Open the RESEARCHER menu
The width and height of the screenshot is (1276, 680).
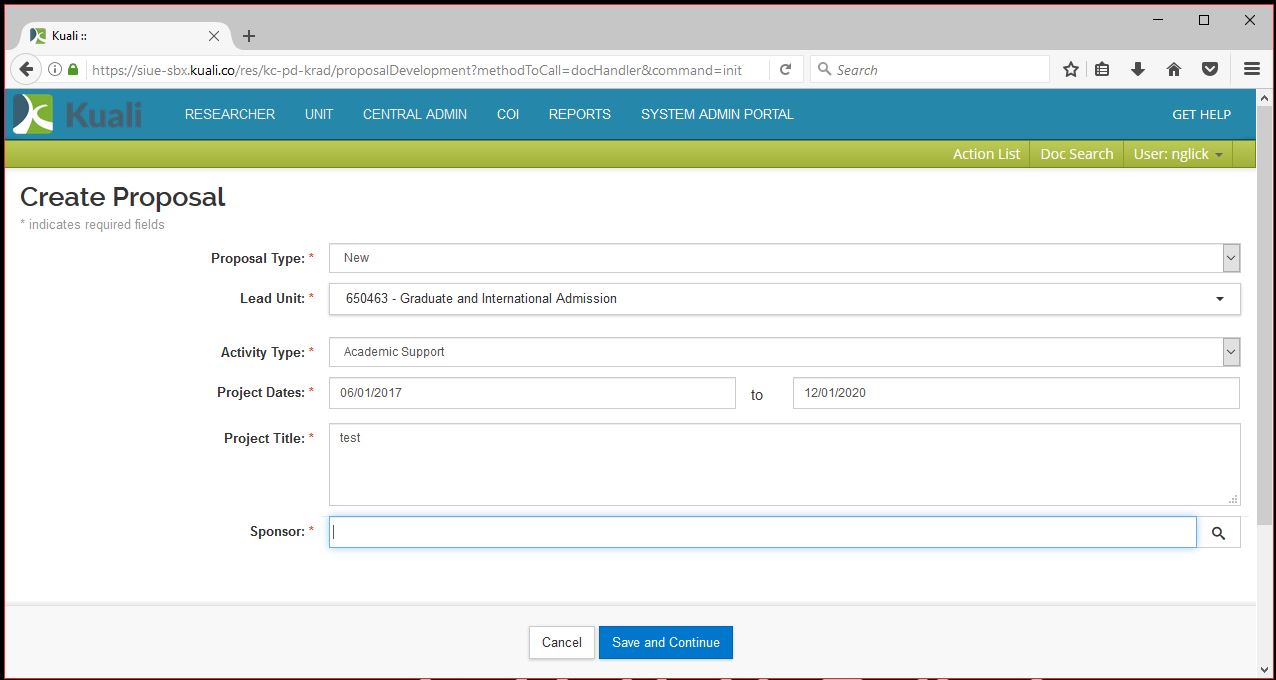pyautogui.click(x=230, y=114)
